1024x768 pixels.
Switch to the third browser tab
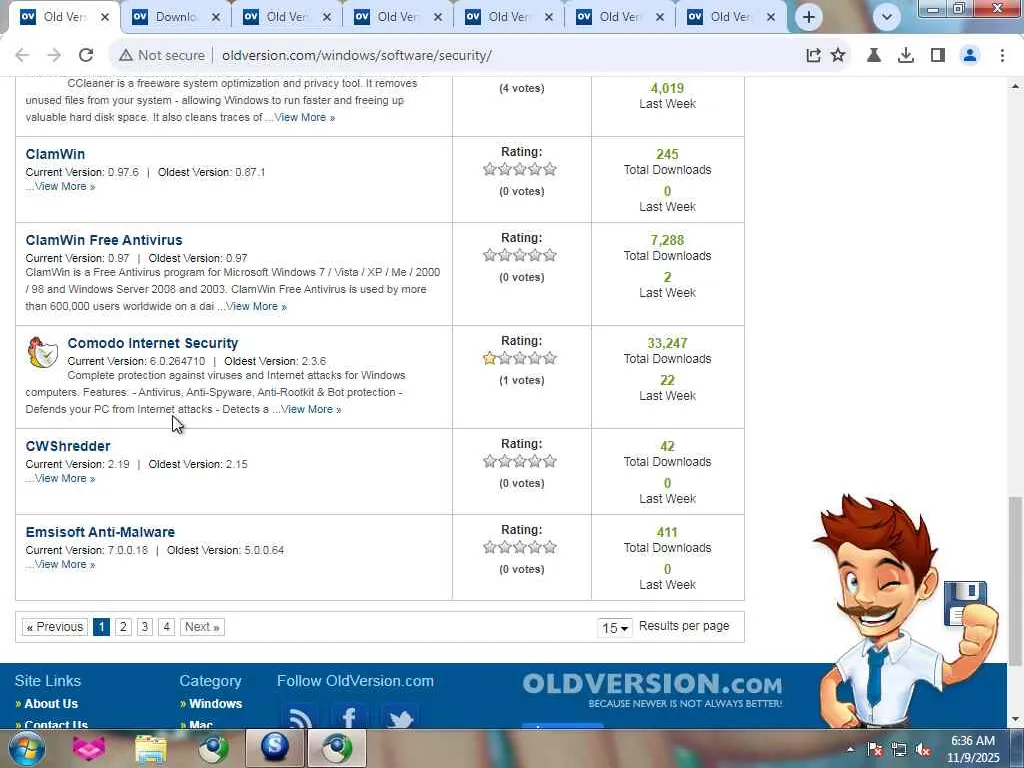[287, 17]
